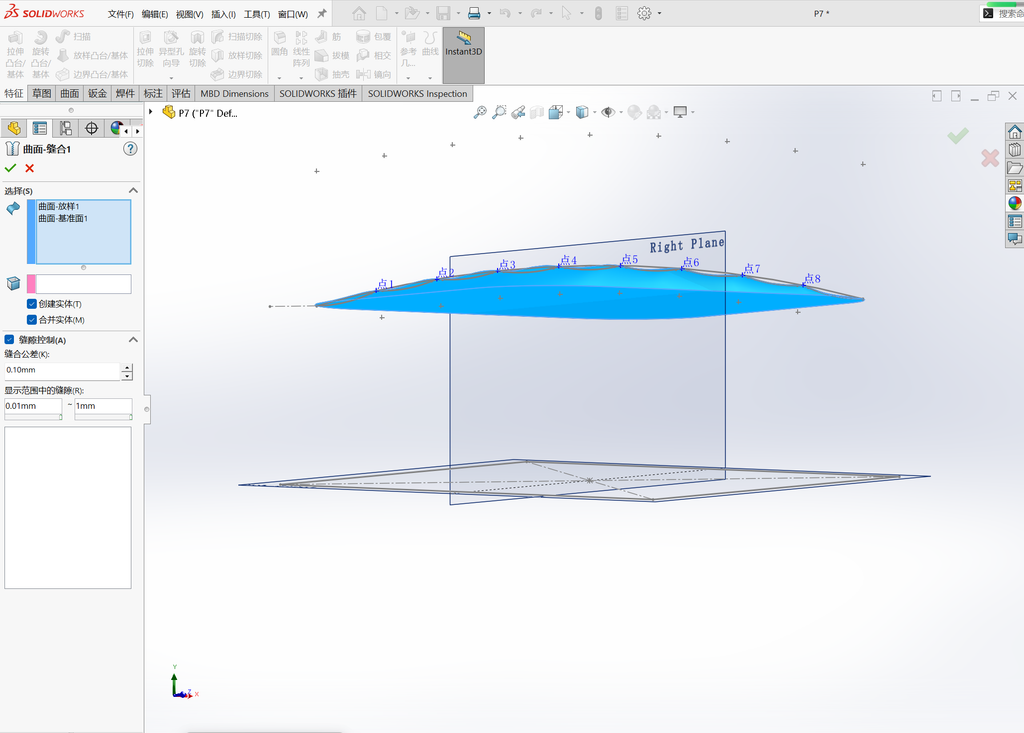This screenshot has height=733, width=1024.
Task: Click the Apply Scene icon
Action: [653, 112]
